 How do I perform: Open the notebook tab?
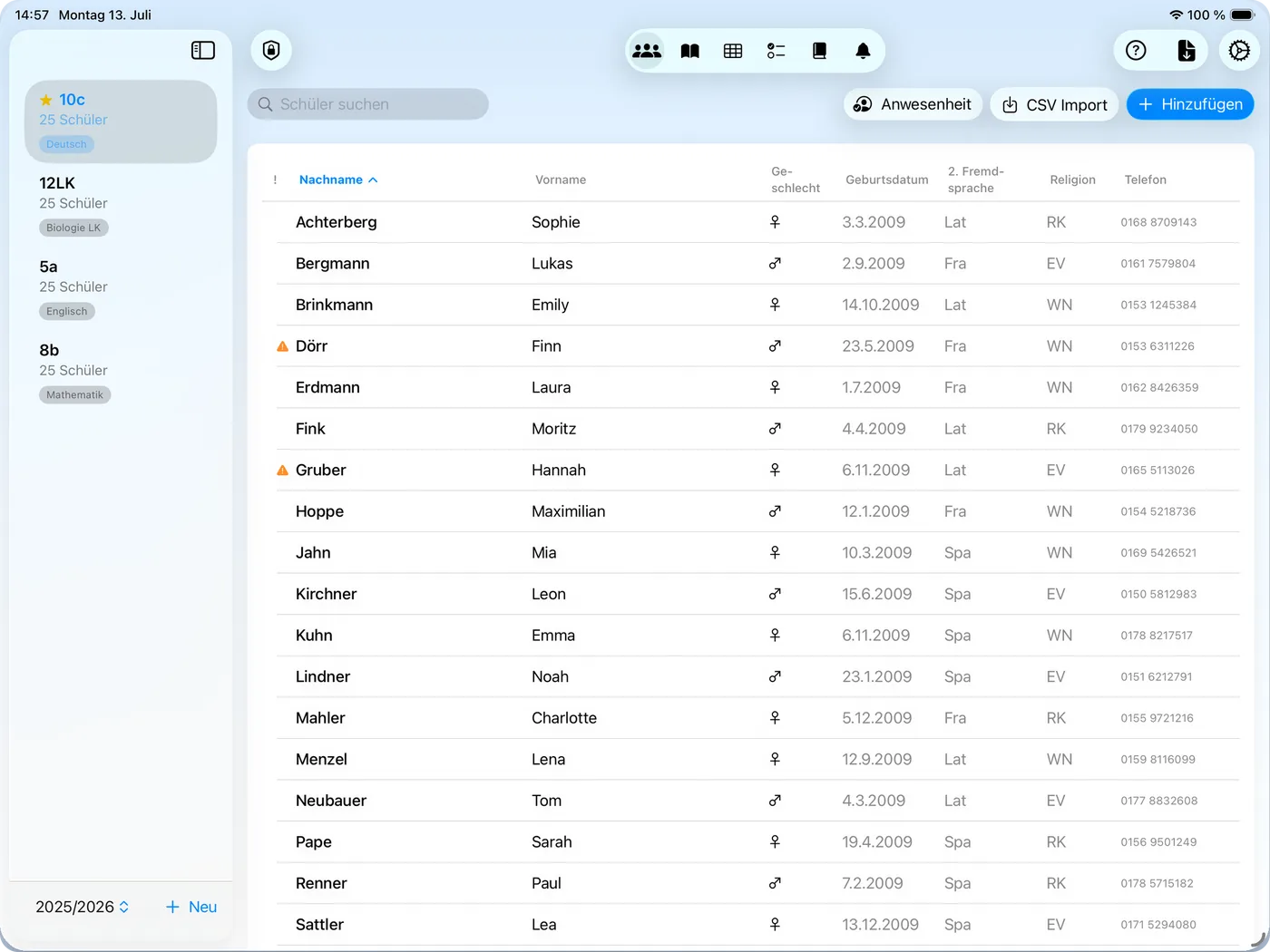[819, 51]
